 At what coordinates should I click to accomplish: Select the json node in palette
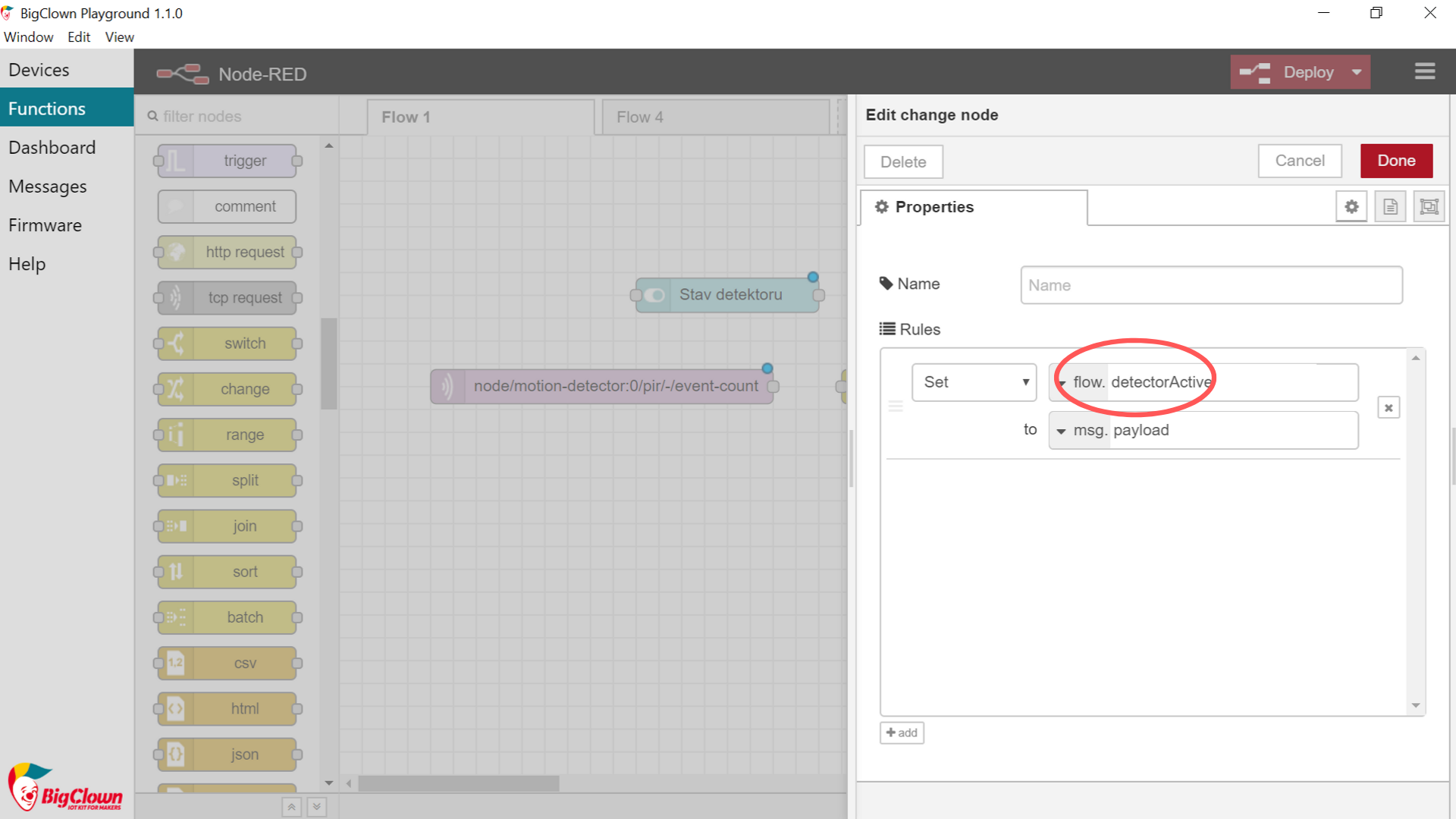pos(227,755)
